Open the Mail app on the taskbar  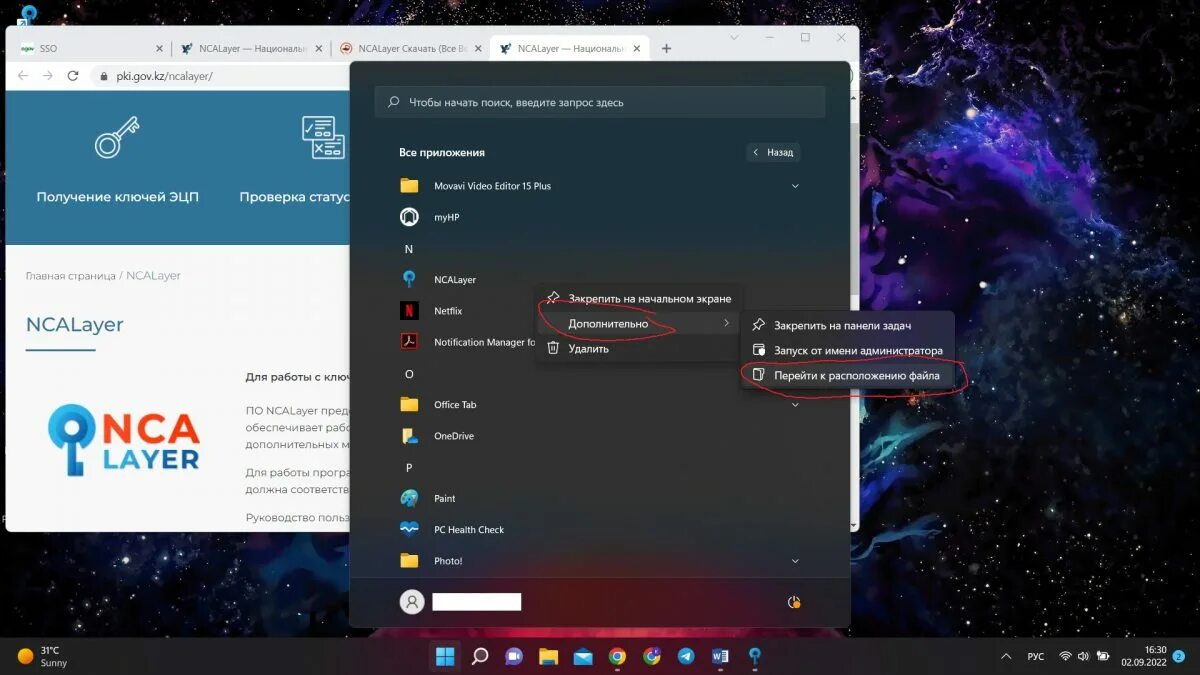[583, 656]
